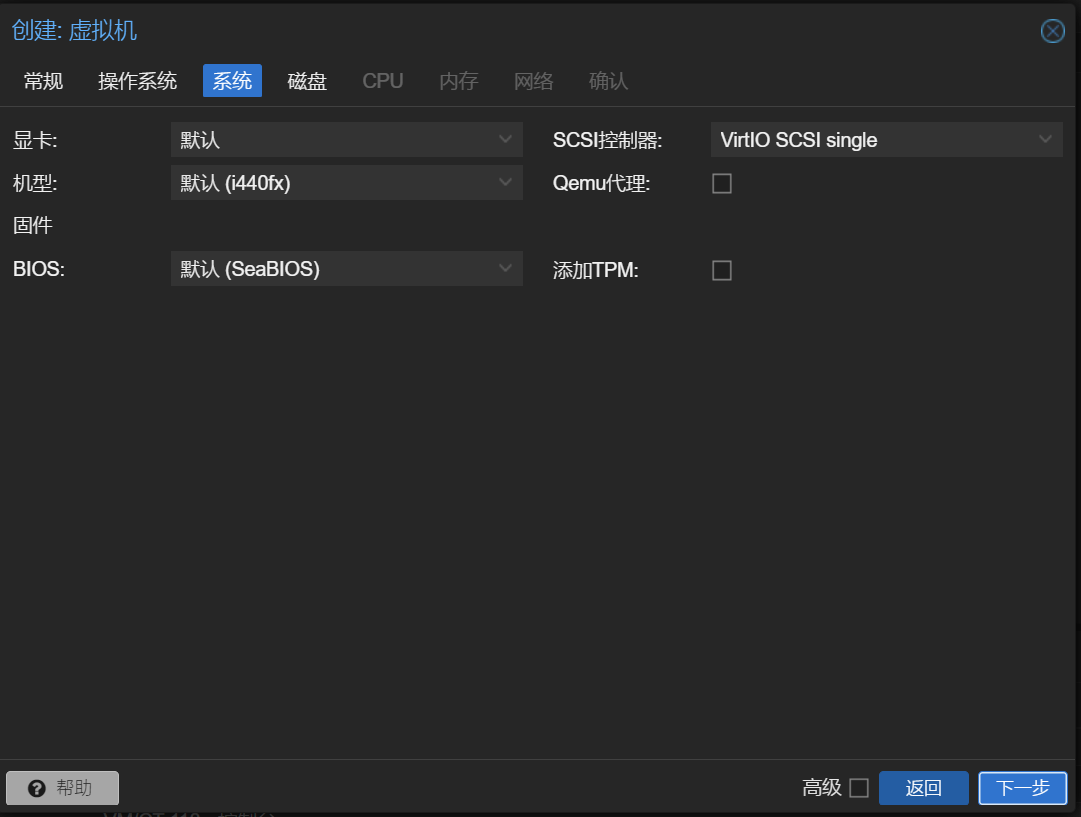
Task: Enable the Qemu代理 checkbox
Action: point(722,183)
